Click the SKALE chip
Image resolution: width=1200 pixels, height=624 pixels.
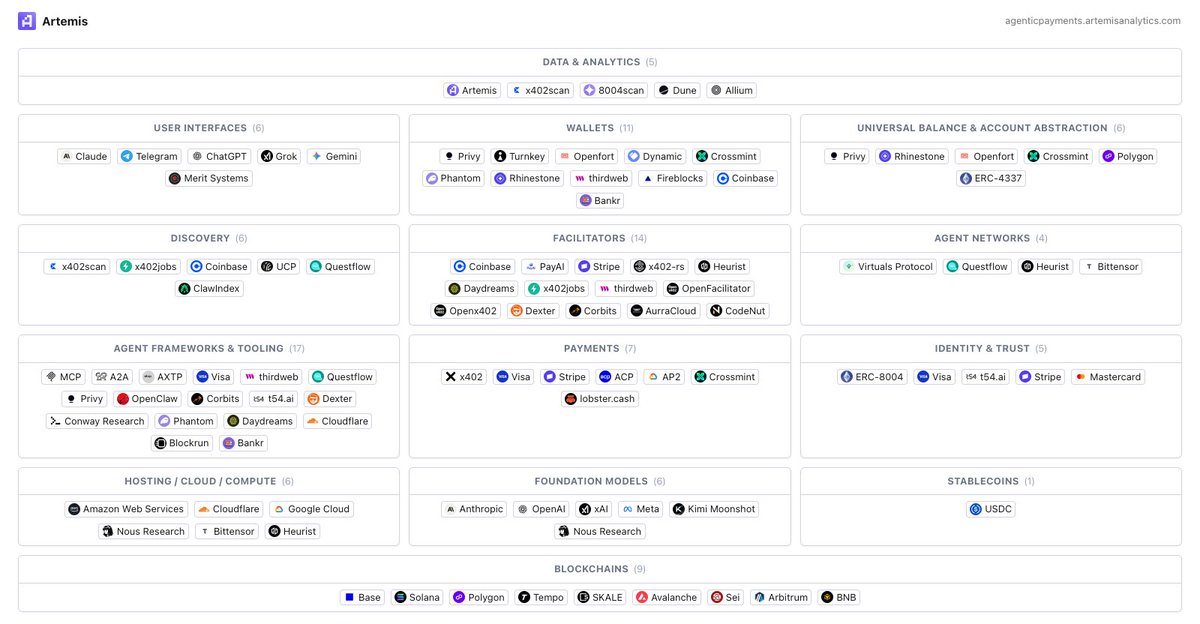coord(600,596)
